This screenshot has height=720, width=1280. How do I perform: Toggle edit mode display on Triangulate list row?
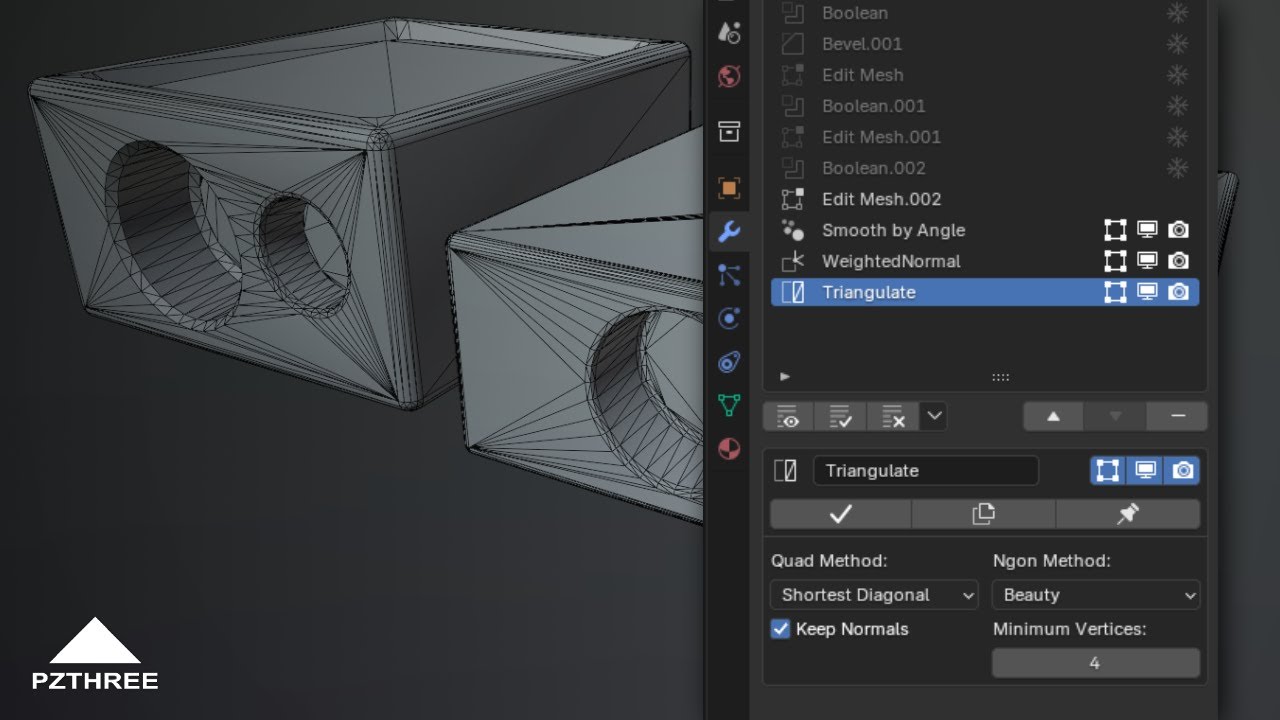[1115, 292]
